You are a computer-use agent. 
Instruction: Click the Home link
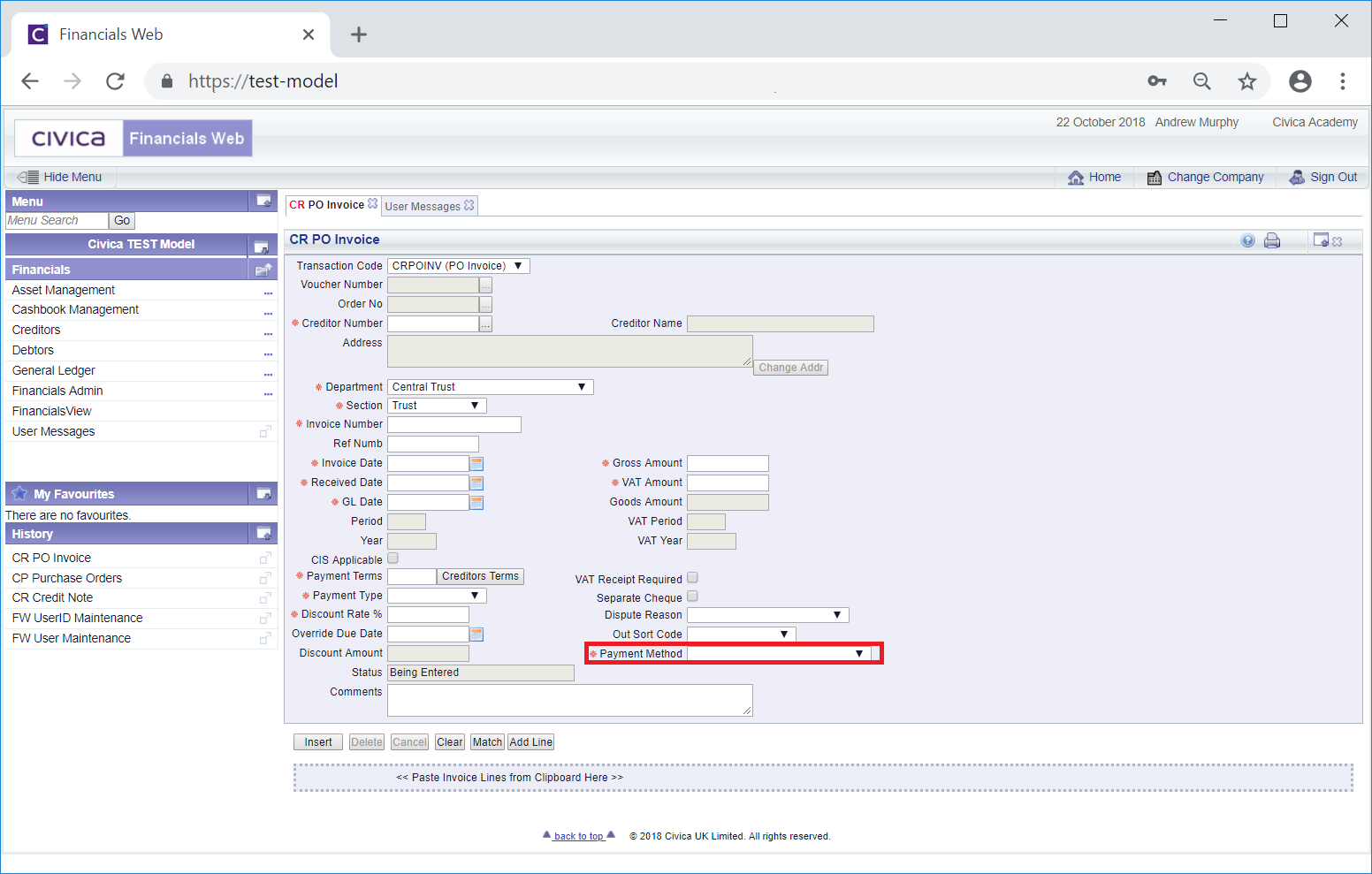[x=1094, y=177]
